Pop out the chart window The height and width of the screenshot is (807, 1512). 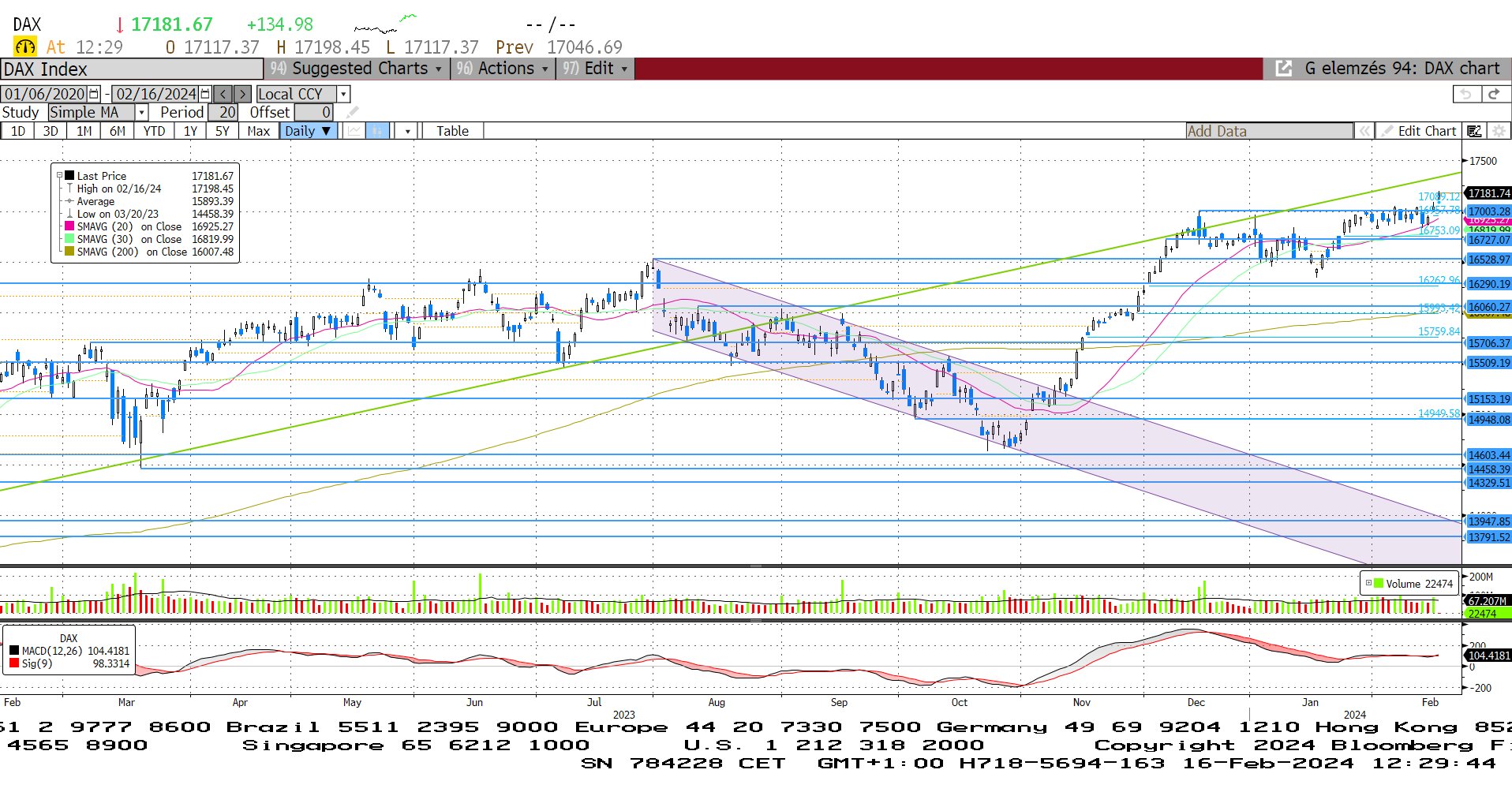pos(1284,69)
